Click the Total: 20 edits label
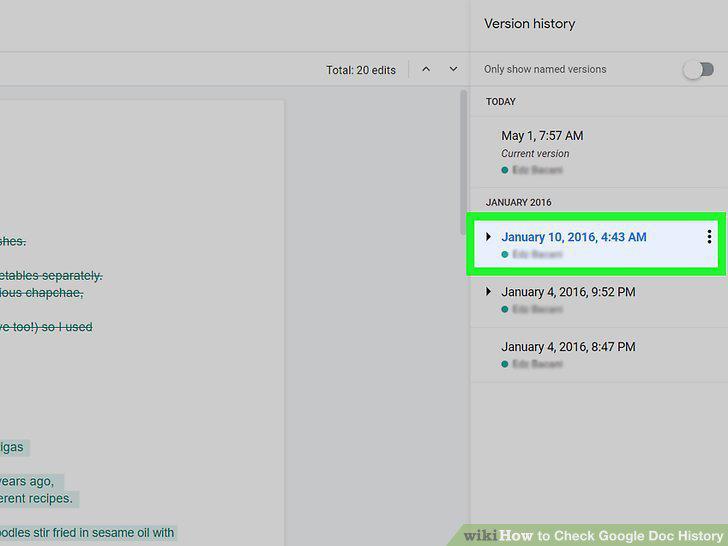The image size is (728, 546). pos(361,70)
